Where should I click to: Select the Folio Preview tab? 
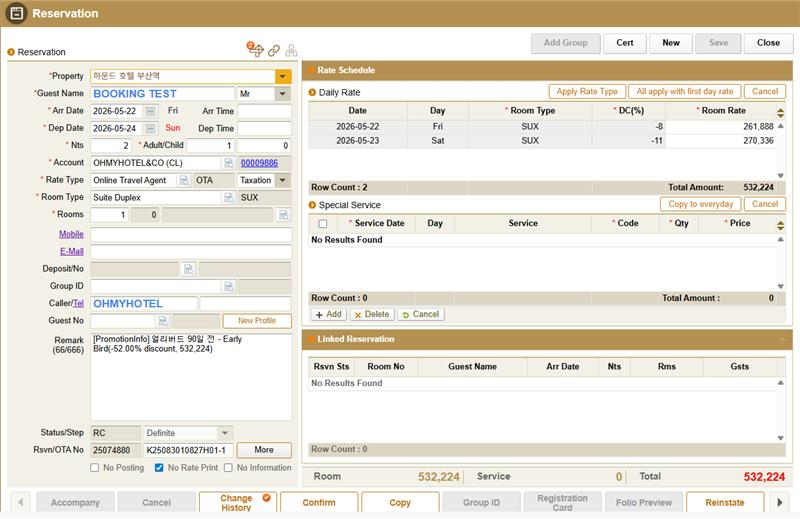point(644,503)
